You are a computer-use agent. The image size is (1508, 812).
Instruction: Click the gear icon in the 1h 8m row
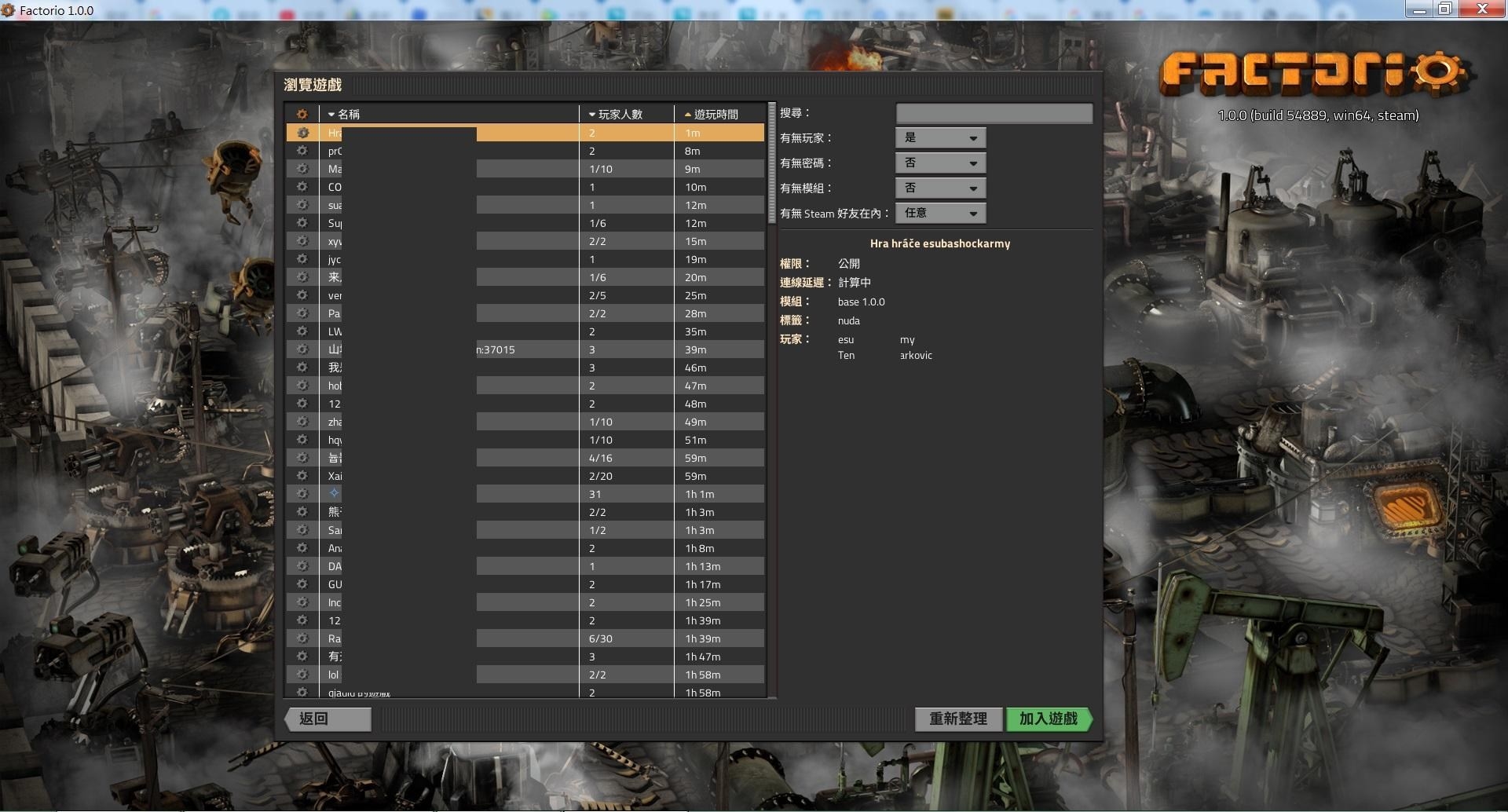[x=302, y=548]
